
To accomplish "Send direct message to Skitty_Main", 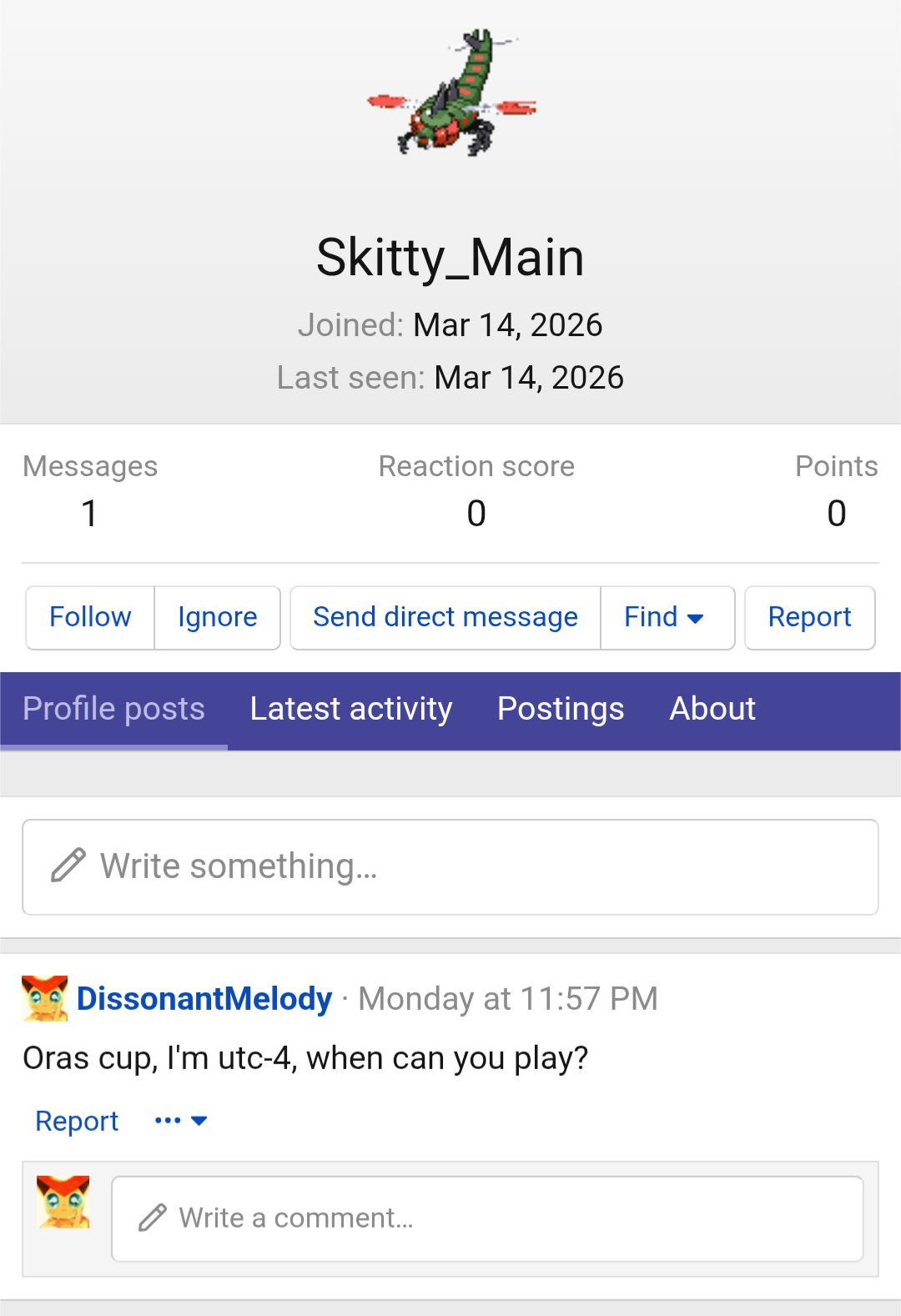I will pyautogui.click(x=445, y=618).
